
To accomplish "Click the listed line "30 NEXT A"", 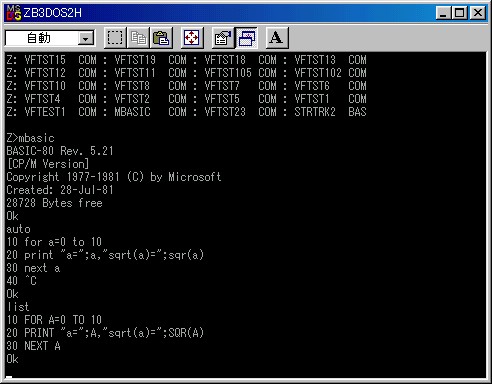I will pyautogui.click(x=33, y=346).
